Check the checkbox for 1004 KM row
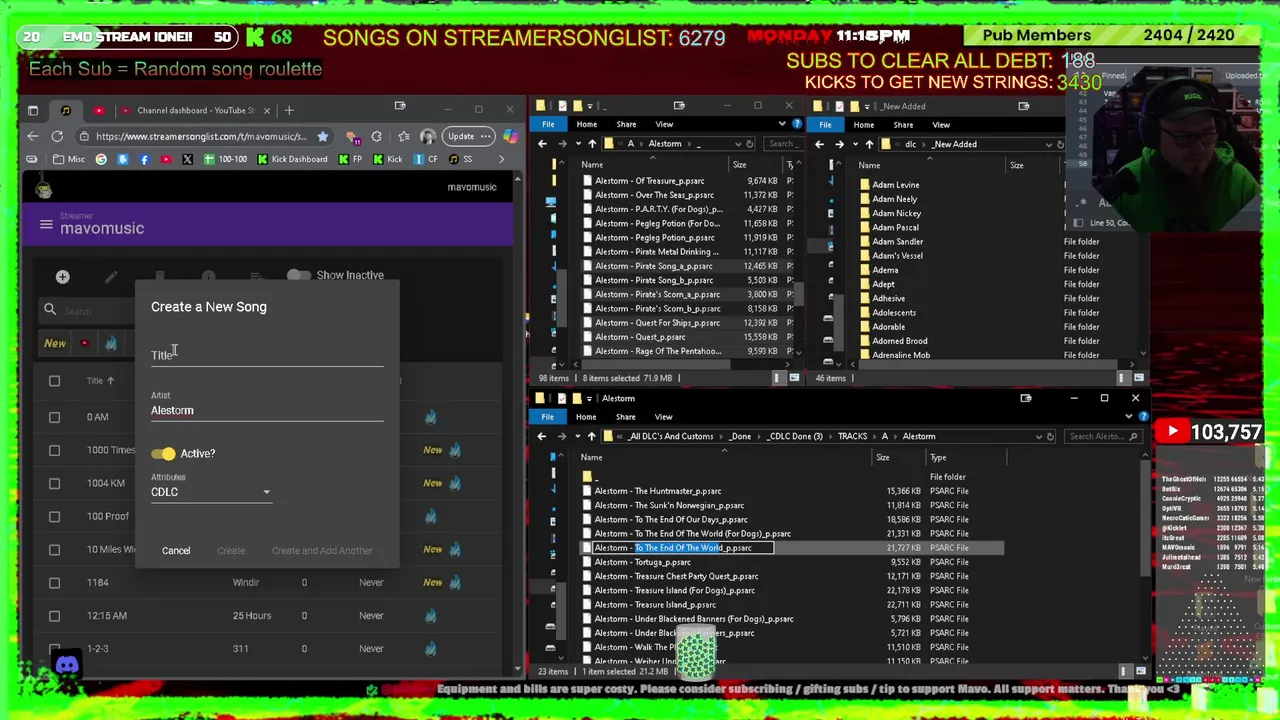Viewport: 1280px width, 720px height. [x=55, y=483]
